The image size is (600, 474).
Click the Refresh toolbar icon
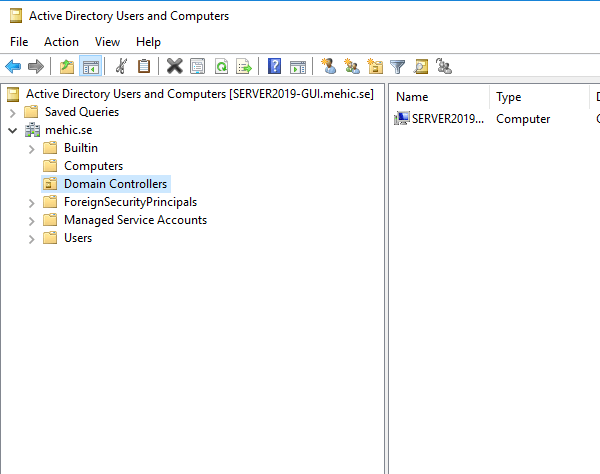click(221, 66)
